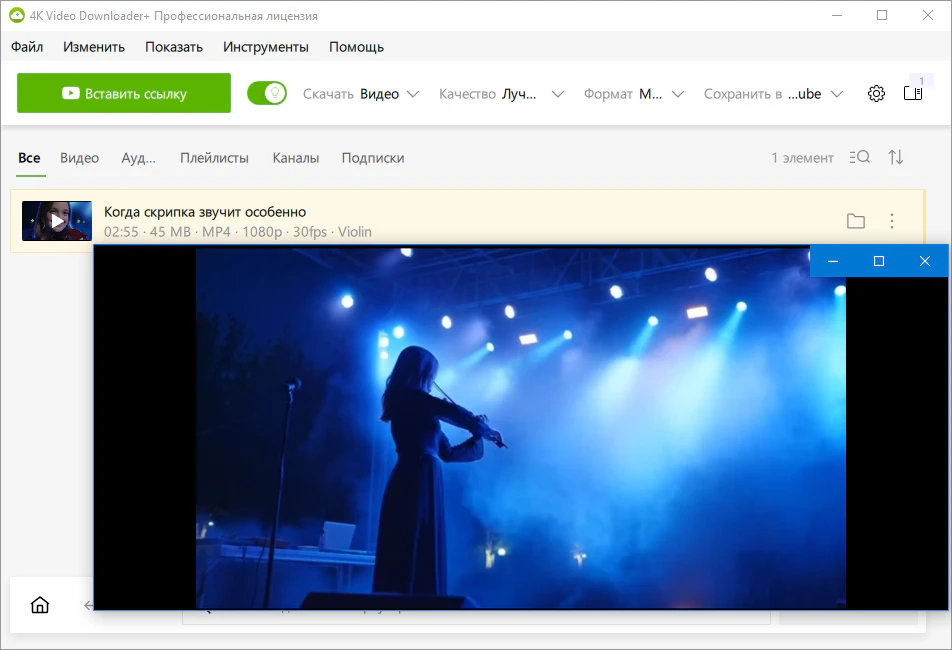Expand the Качество dropdown
The height and width of the screenshot is (650, 952).
coord(502,94)
